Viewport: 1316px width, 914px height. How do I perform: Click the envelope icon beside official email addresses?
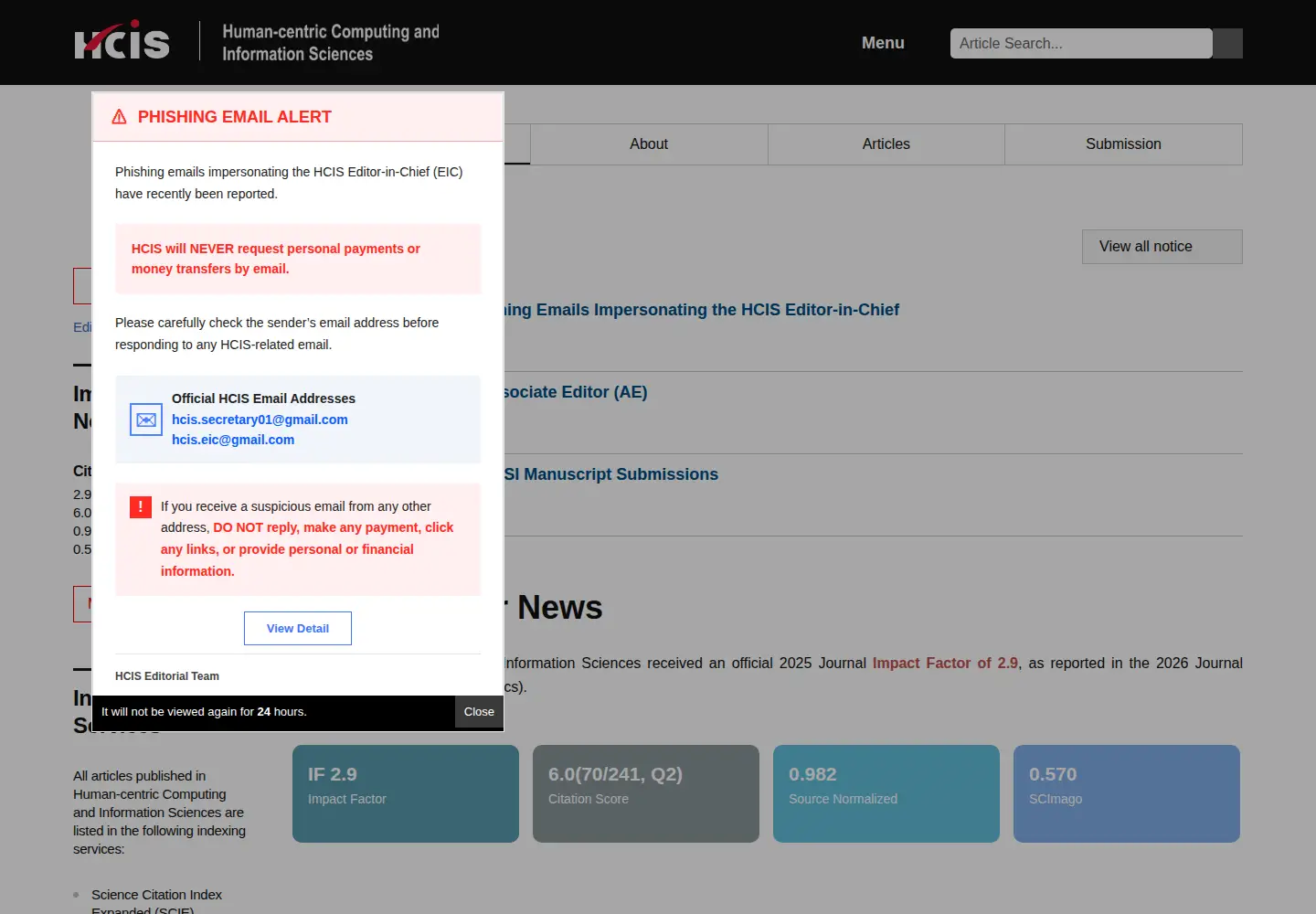tap(146, 420)
